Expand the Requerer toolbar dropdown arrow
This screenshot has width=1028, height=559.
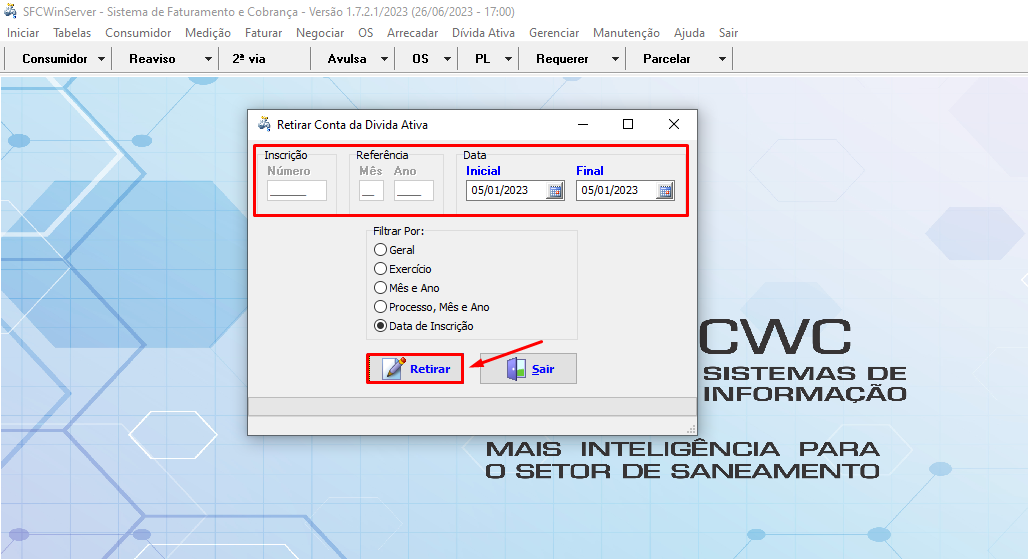615,59
